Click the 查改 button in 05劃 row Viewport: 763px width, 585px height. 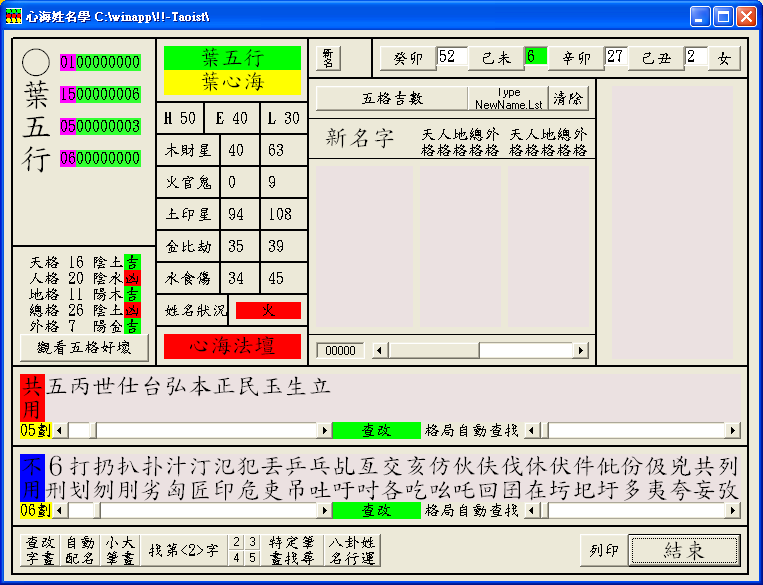coord(377,430)
